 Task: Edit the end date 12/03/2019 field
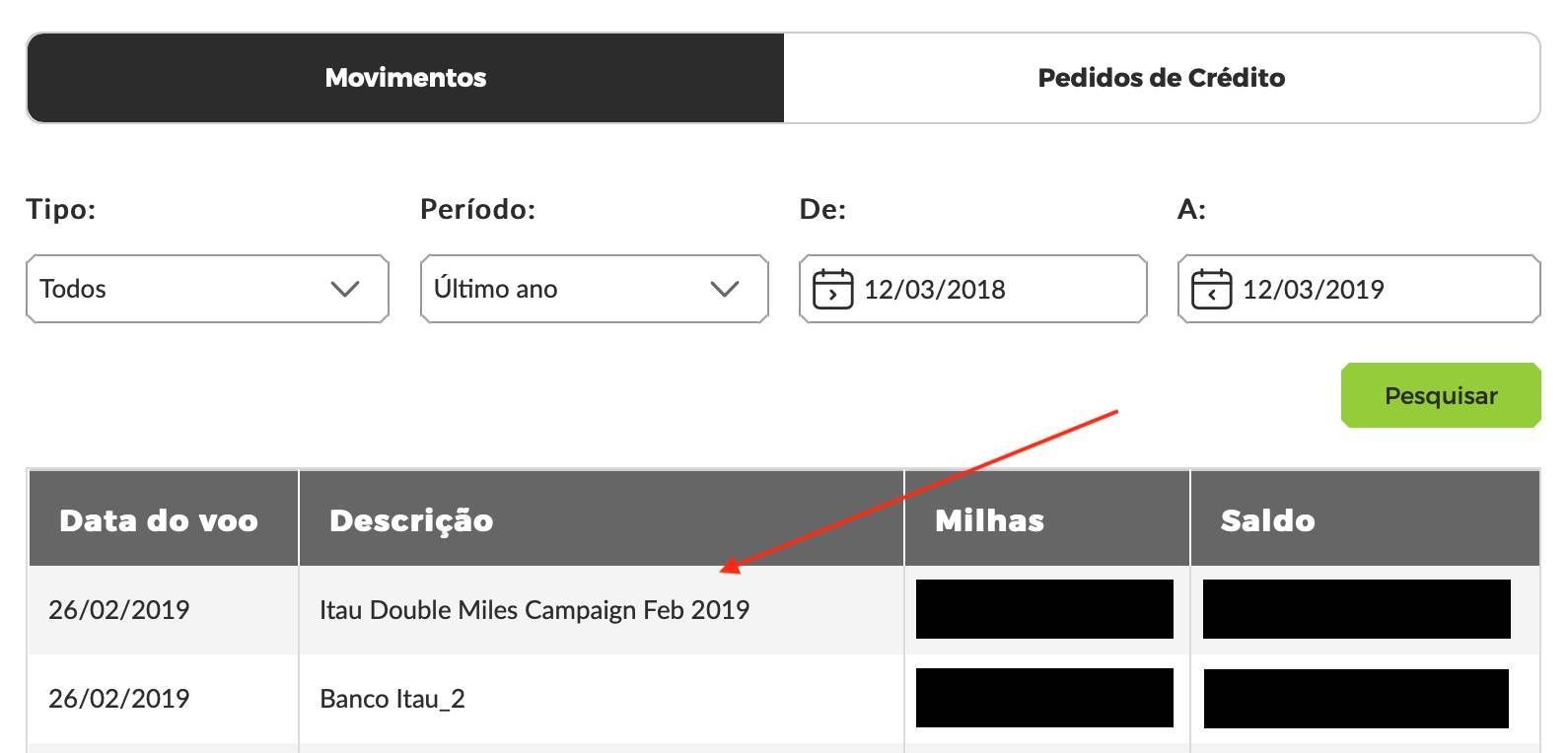[x=1359, y=289]
